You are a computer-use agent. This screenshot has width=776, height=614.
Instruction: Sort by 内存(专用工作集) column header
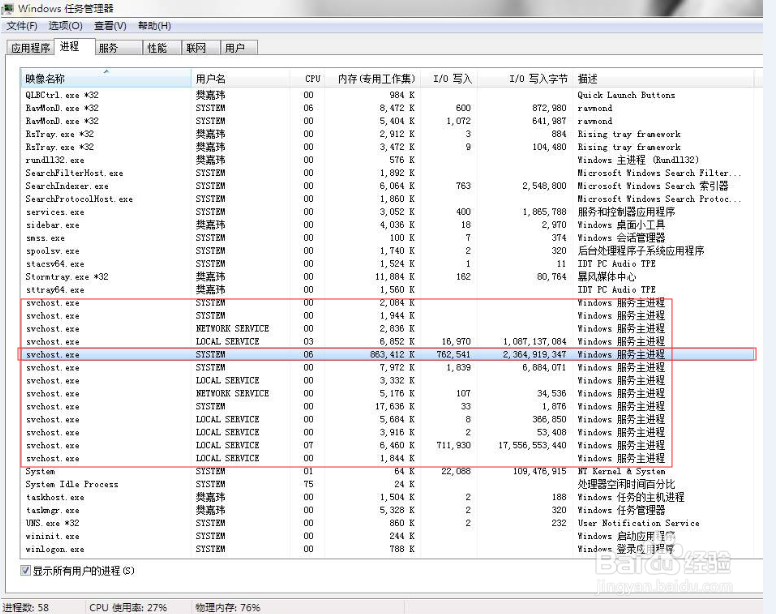click(x=372, y=79)
